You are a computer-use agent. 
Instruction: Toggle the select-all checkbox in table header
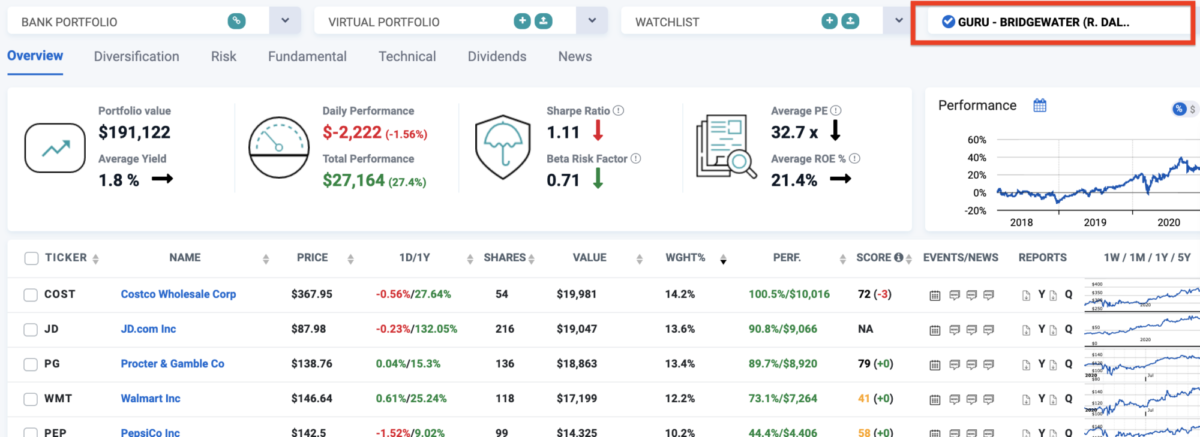31,258
